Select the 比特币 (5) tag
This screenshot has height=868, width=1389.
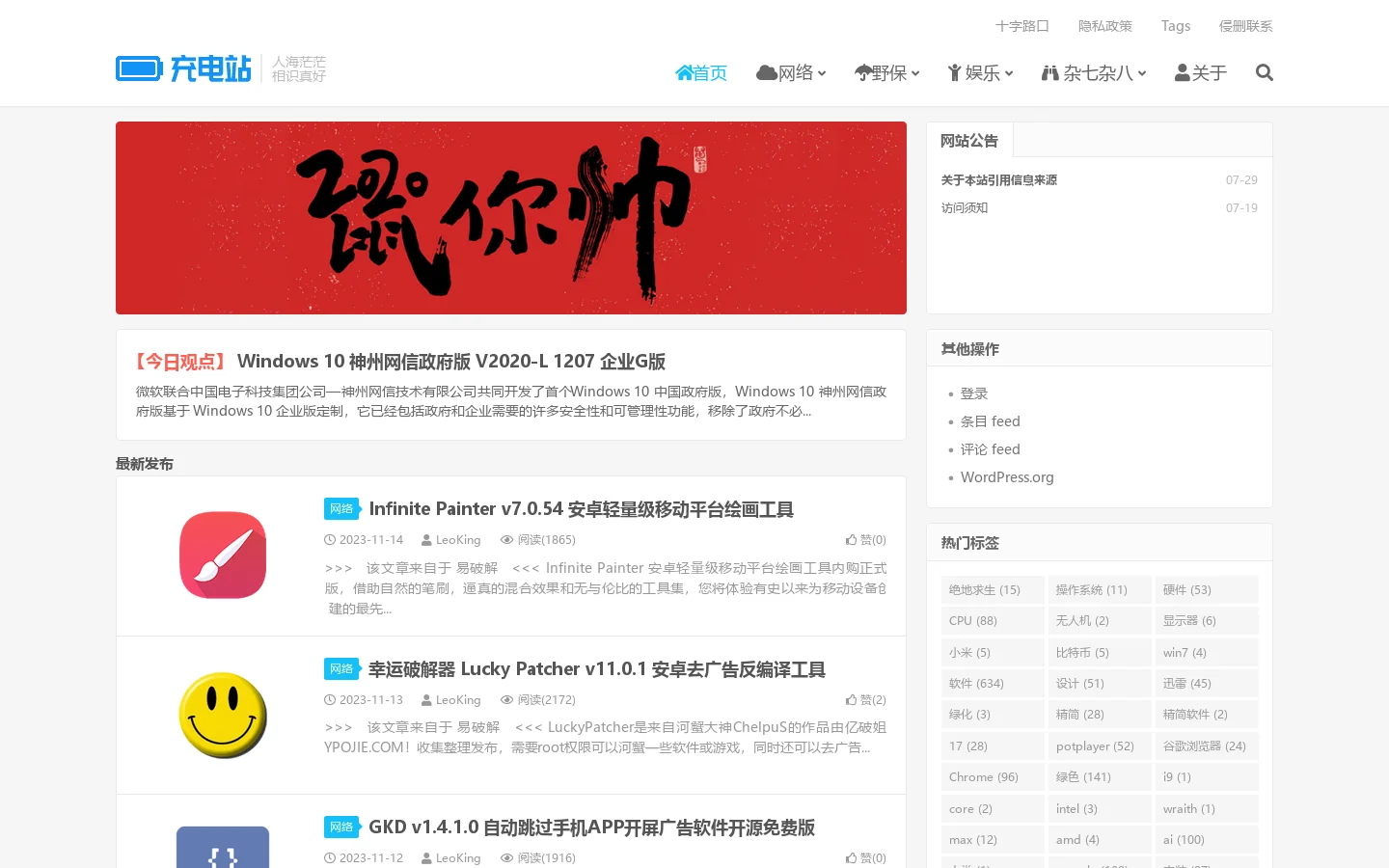point(1100,653)
